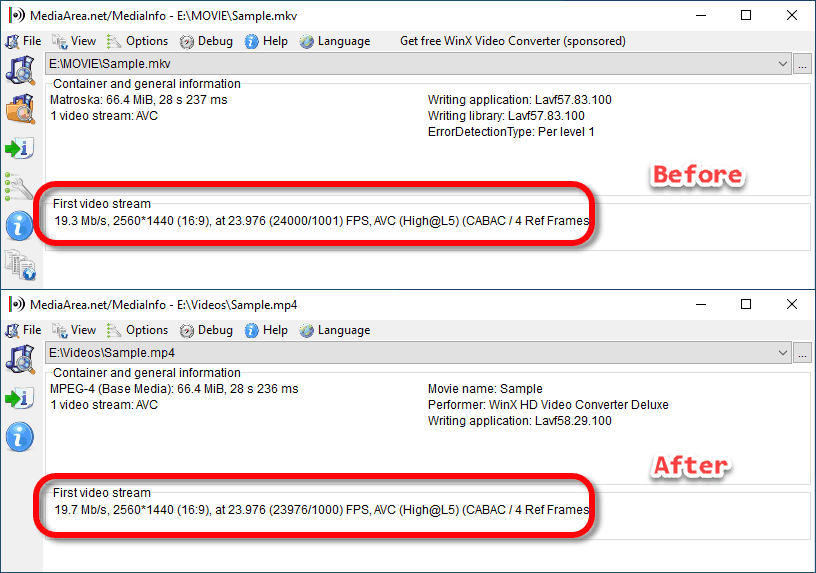816x573 pixels.
Task: Close the Sample.mkv MediaInfo window
Action: (x=792, y=15)
